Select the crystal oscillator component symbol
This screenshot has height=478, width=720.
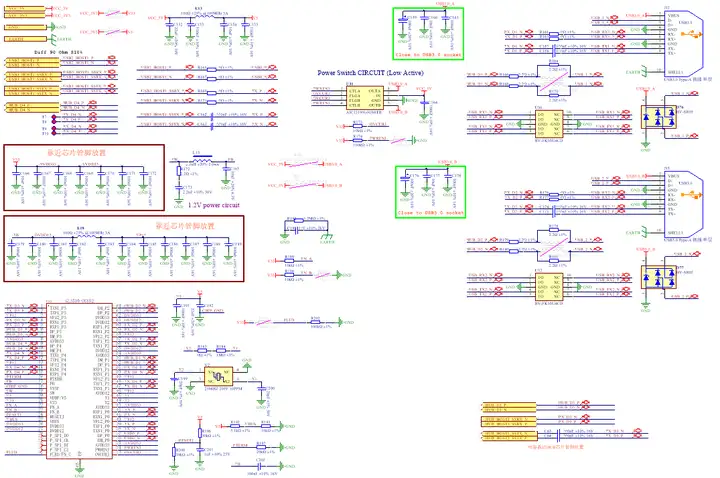[x=218, y=376]
